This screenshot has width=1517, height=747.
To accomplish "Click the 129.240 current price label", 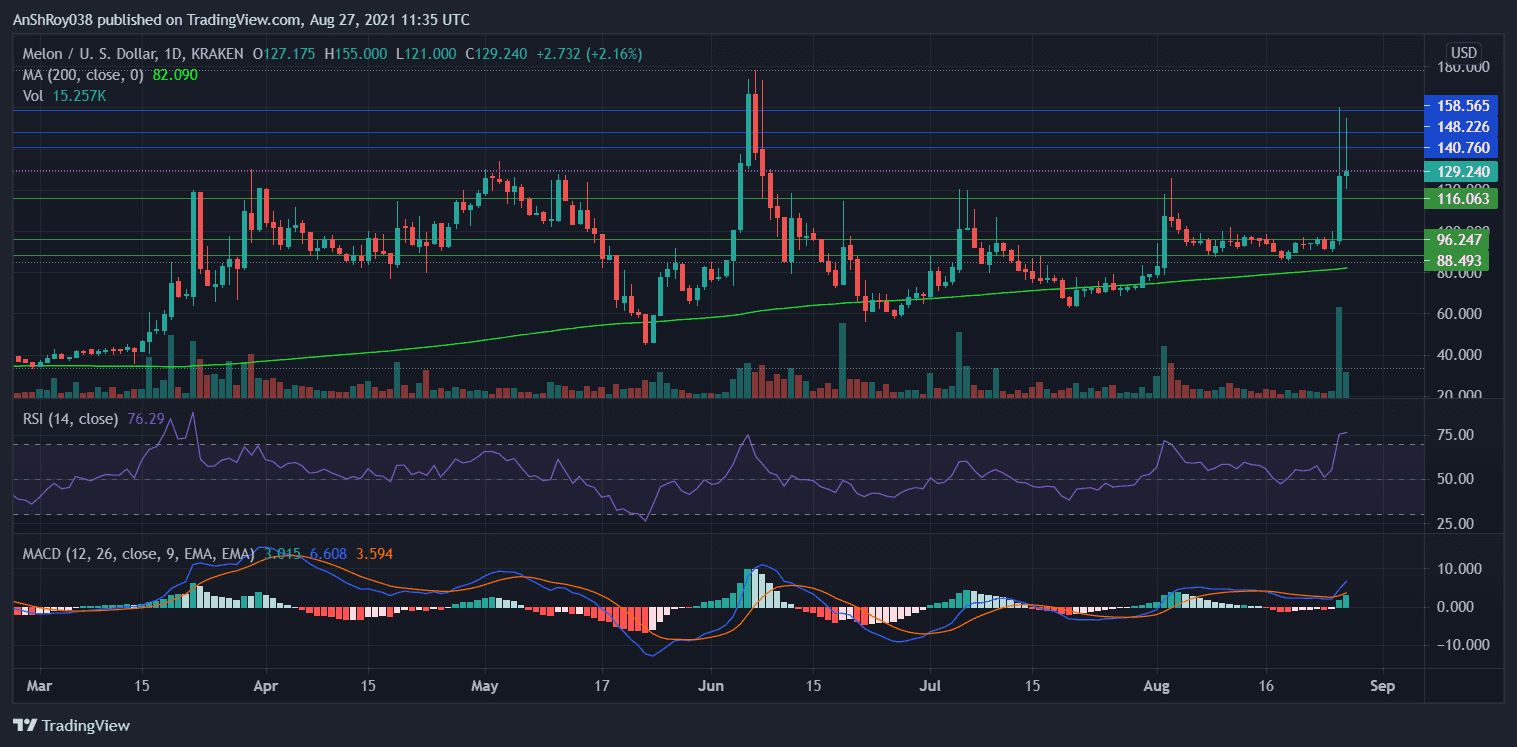I will (x=1463, y=172).
